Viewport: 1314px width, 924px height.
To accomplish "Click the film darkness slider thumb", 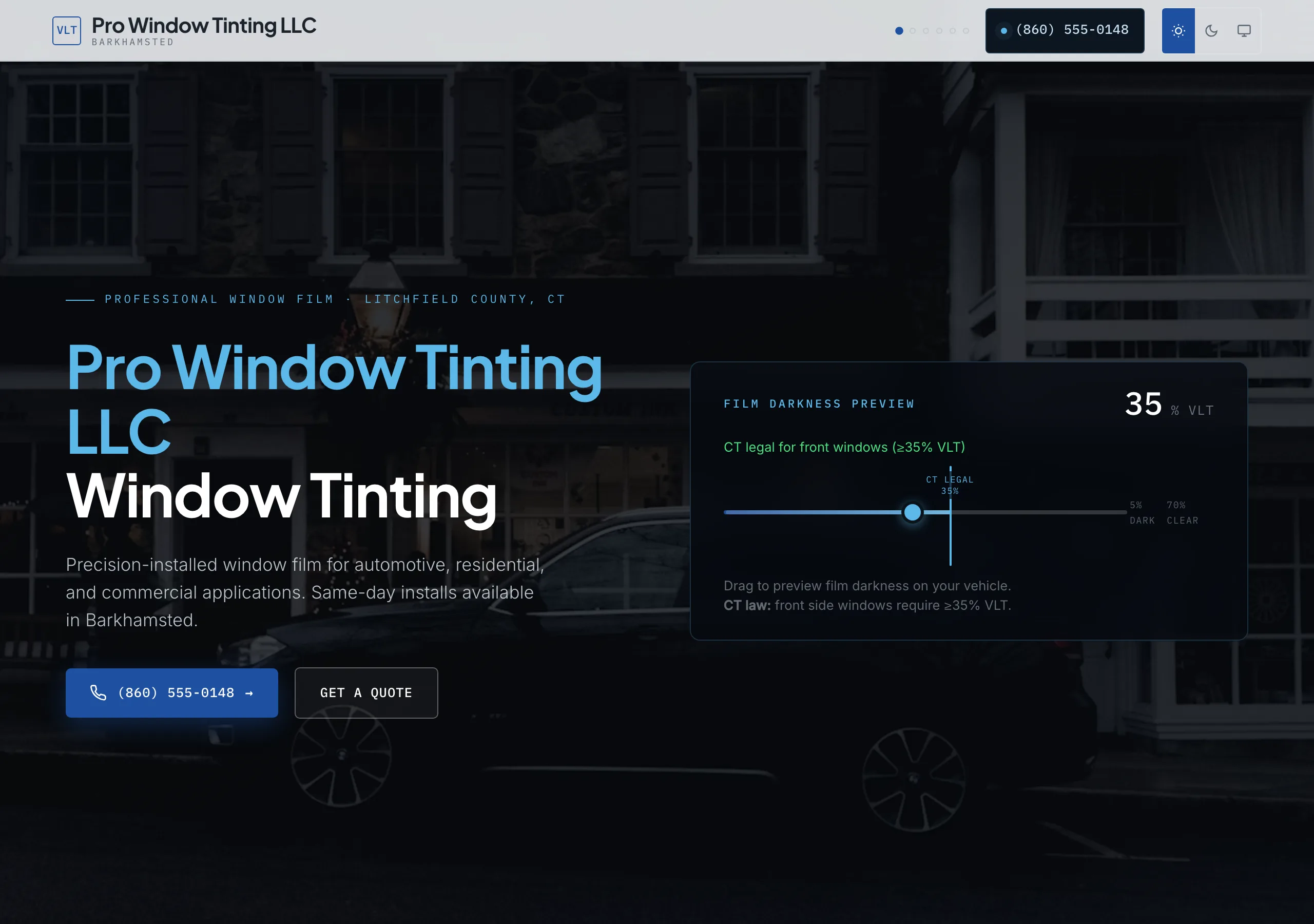I will coord(912,512).
